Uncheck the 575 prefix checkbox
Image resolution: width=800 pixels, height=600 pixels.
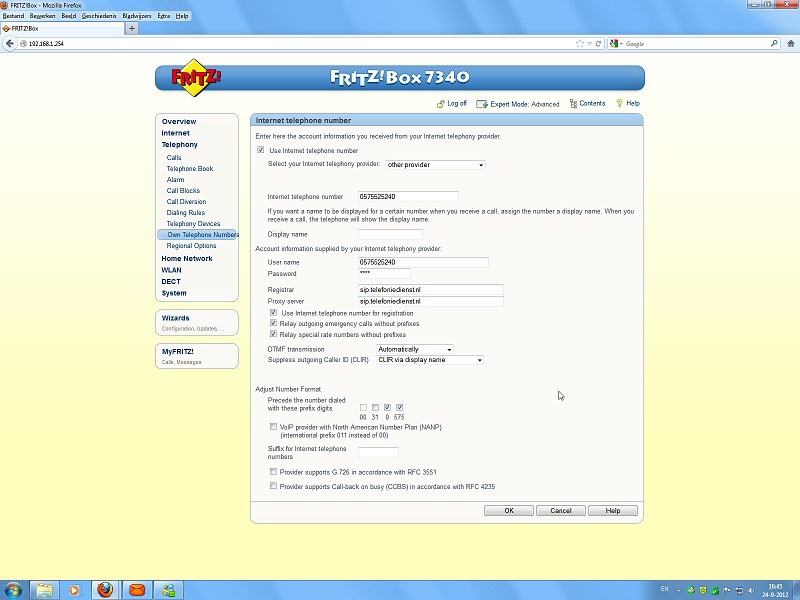[x=399, y=407]
